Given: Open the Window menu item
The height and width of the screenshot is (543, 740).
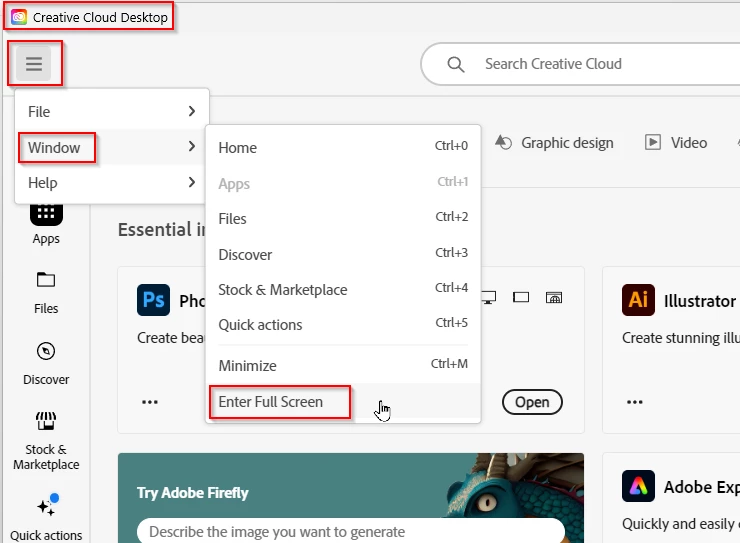Looking at the screenshot, I should 112,147.
